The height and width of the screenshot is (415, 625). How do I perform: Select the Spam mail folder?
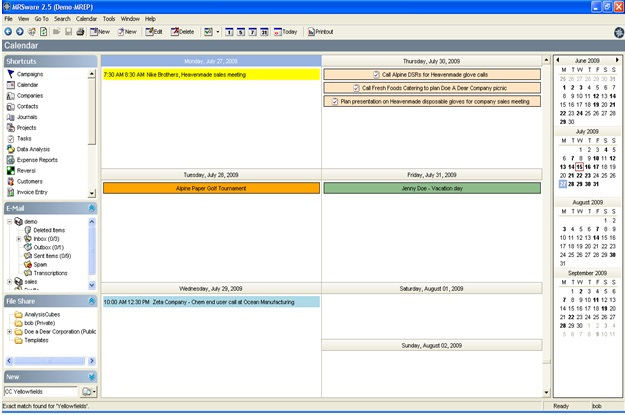(x=35, y=265)
